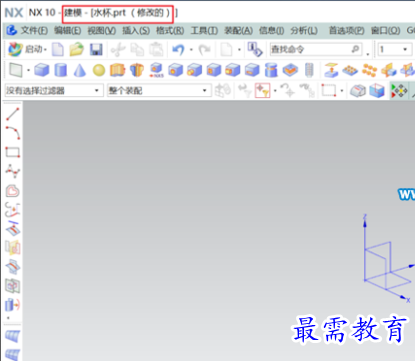
Task: Open the 首选项(P) menu
Action: pos(347,31)
